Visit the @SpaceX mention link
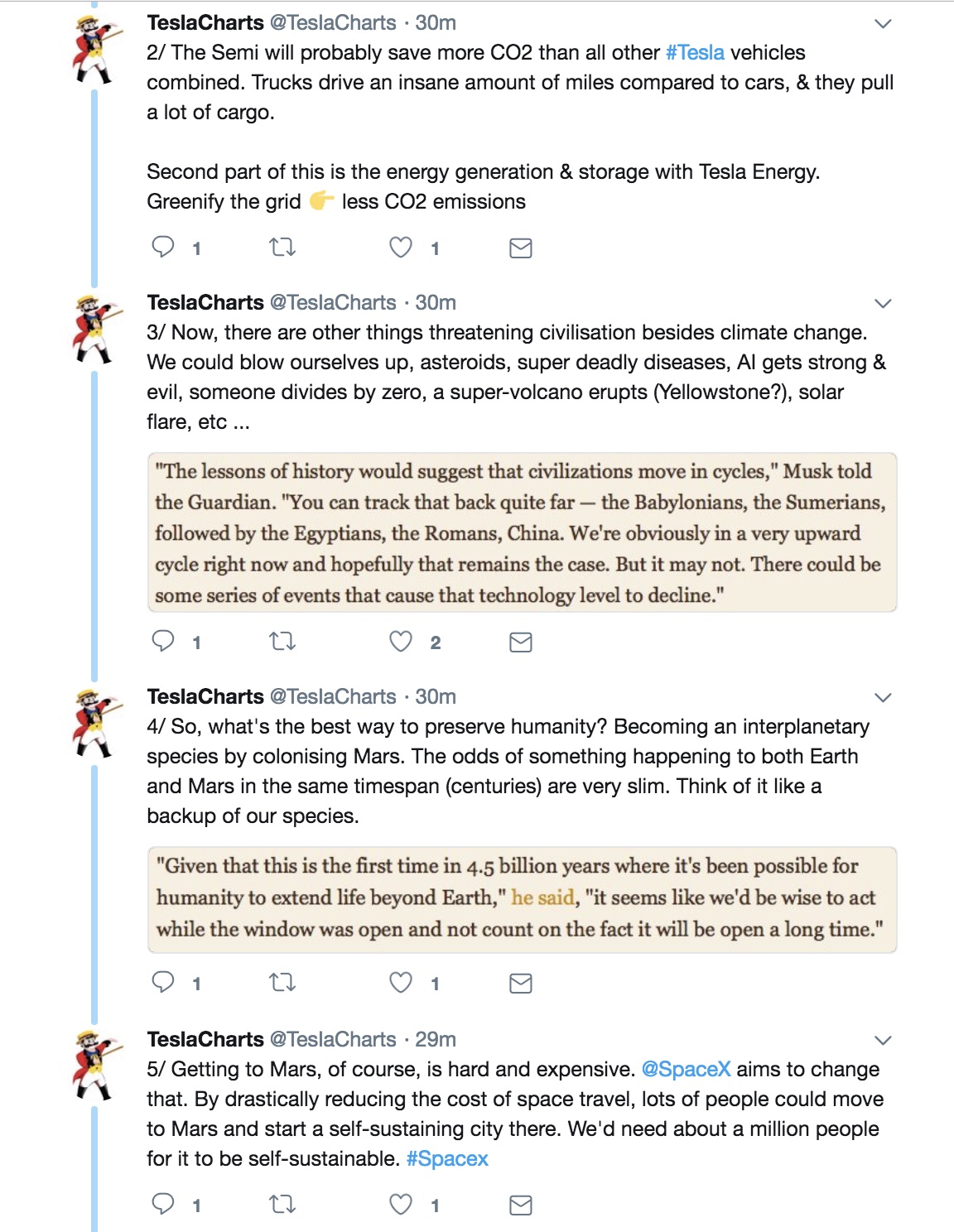The image size is (954, 1232). pyautogui.click(x=687, y=1069)
